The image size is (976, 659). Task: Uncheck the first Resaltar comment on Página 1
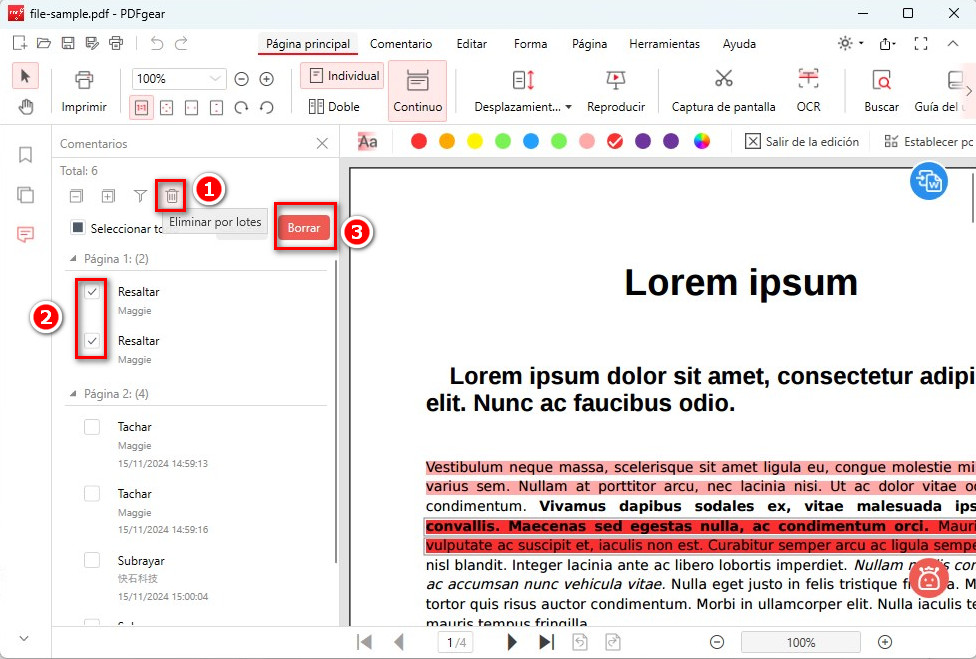click(x=91, y=292)
